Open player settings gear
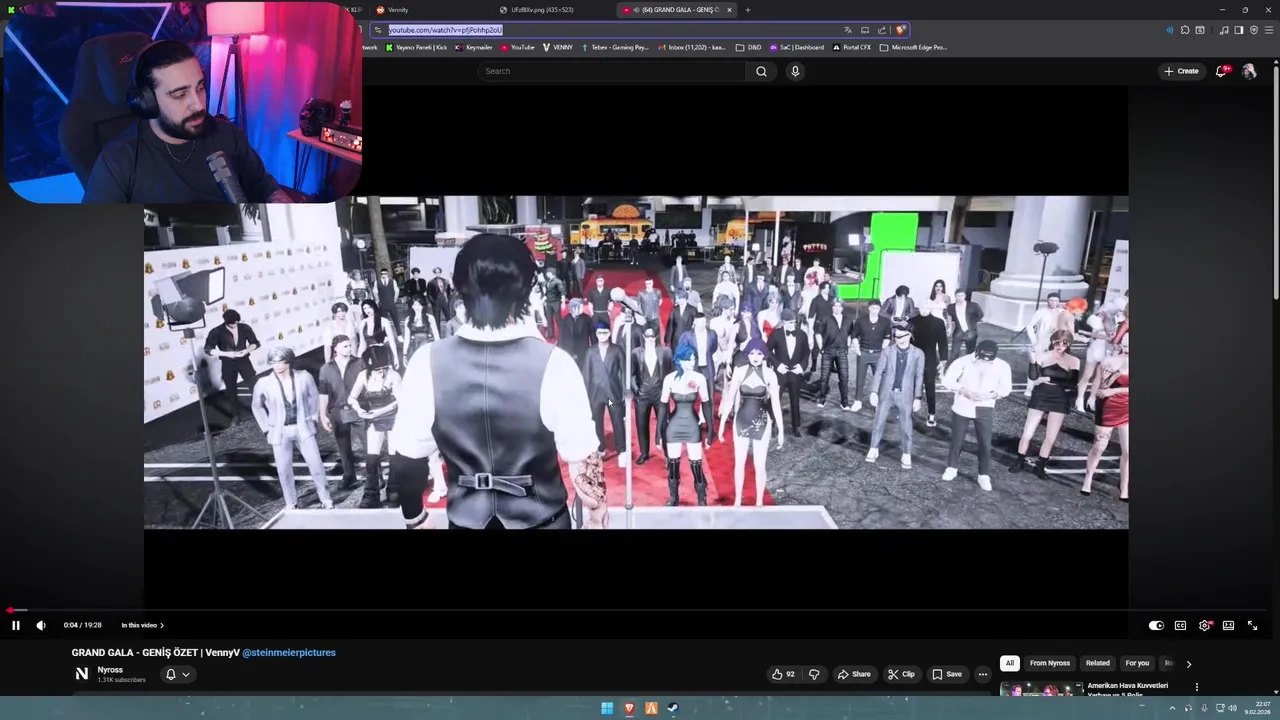The width and height of the screenshot is (1280, 720). [1204, 625]
